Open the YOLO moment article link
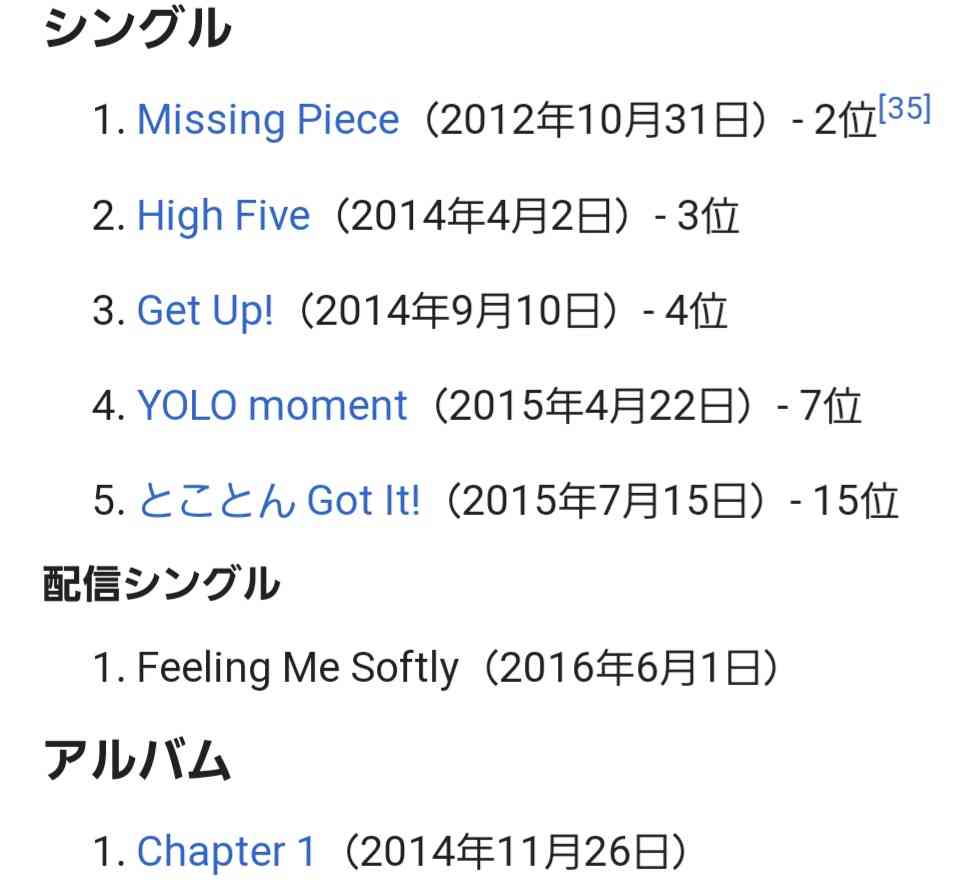The height and width of the screenshot is (886, 976). 271,406
